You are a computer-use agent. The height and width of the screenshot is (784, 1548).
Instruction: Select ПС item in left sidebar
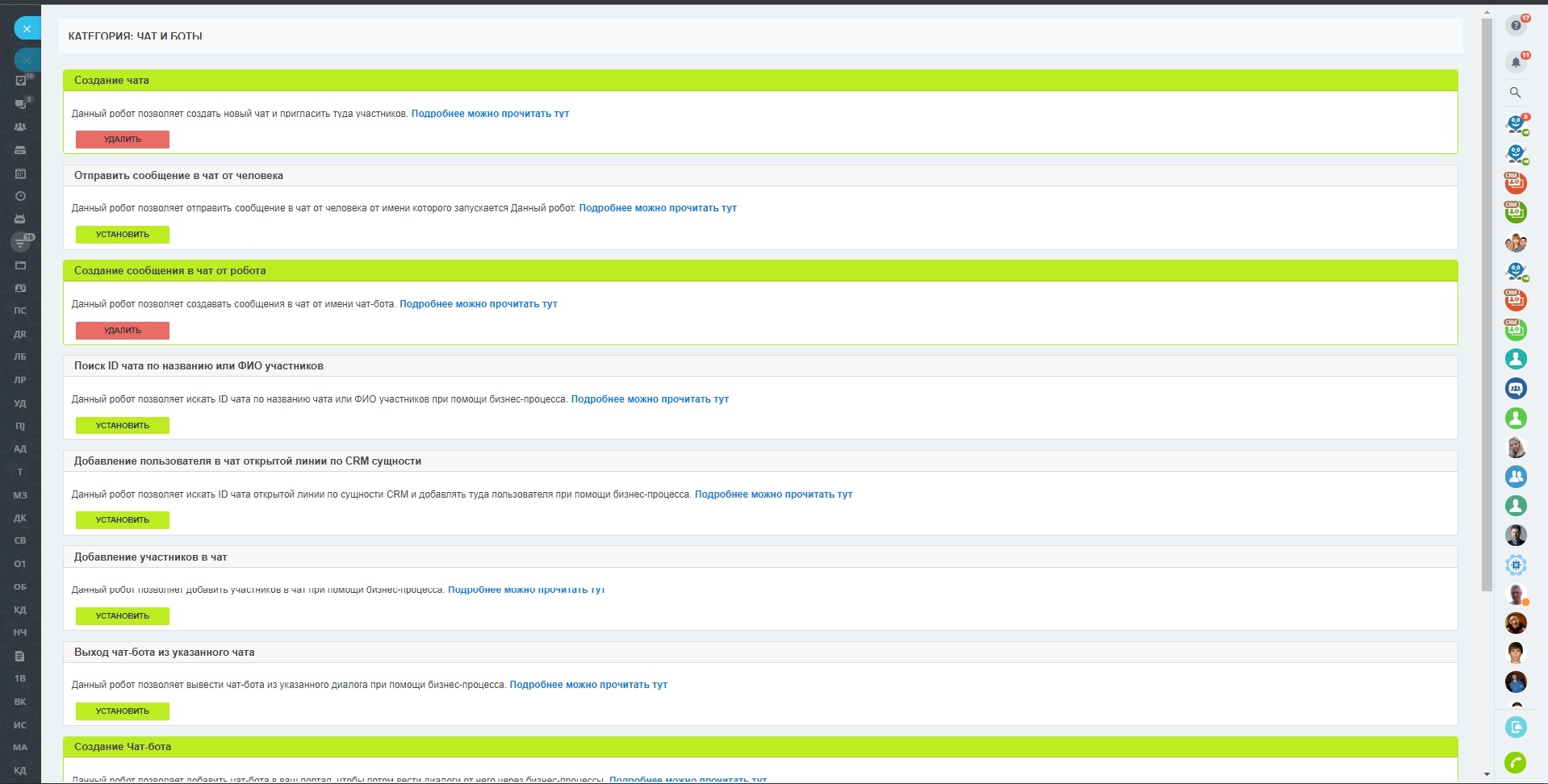[x=20, y=311]
